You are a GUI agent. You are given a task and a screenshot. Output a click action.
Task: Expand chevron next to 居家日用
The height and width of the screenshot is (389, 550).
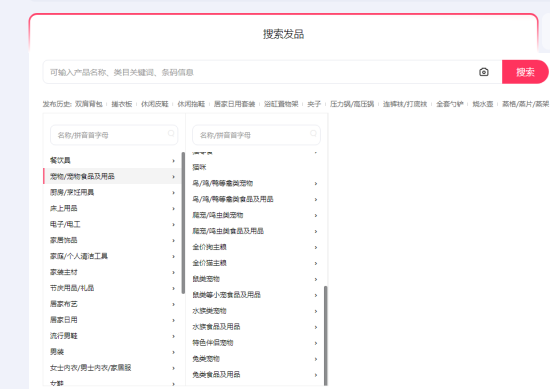173,320
